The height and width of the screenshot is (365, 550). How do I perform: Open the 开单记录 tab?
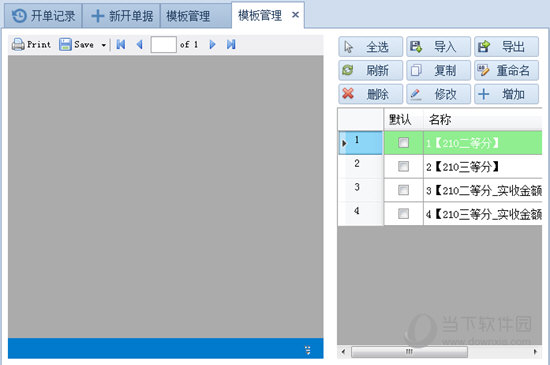click(43, 16)
